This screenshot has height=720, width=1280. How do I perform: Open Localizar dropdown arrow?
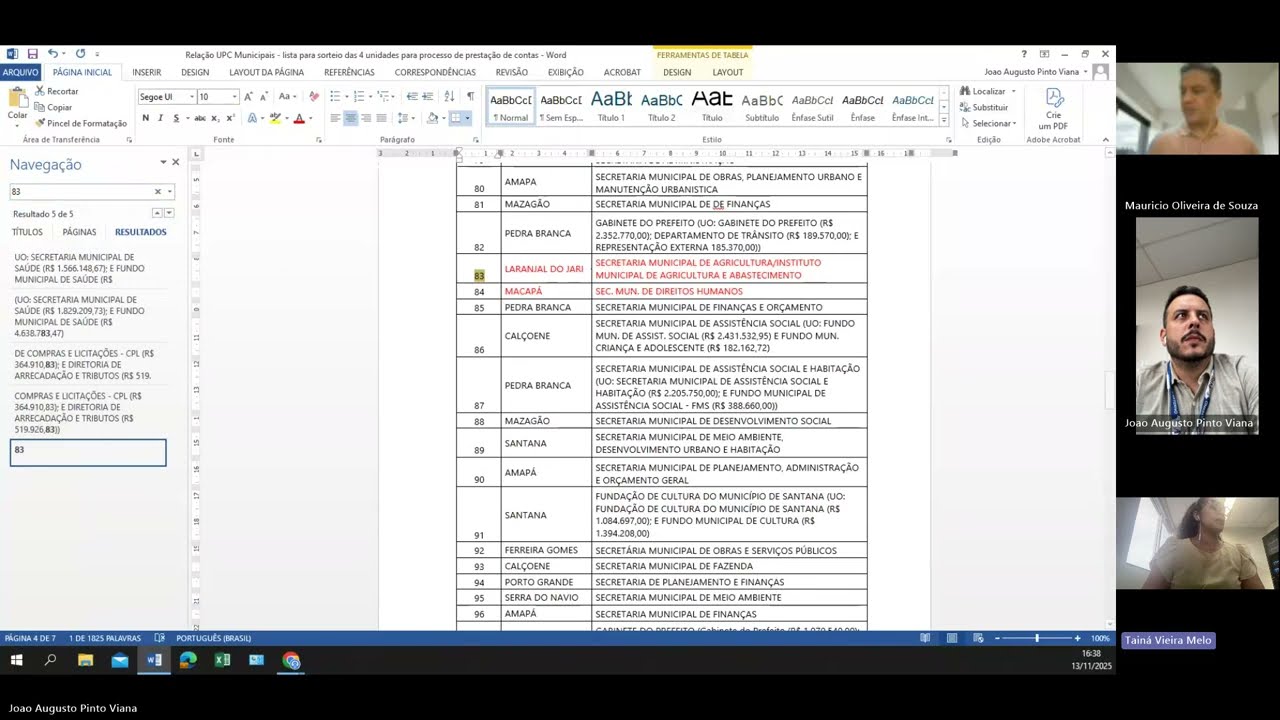[1013, 91]
